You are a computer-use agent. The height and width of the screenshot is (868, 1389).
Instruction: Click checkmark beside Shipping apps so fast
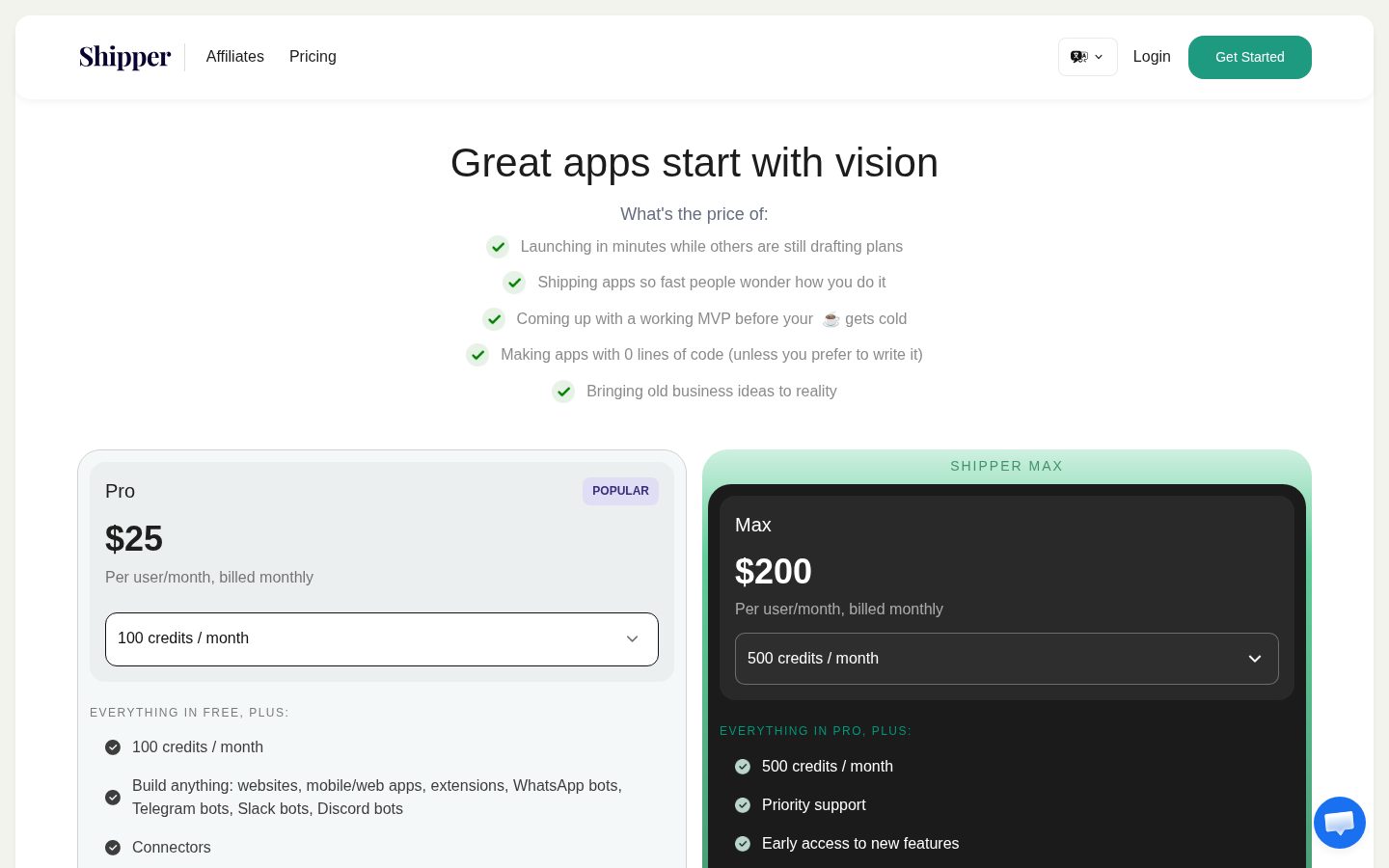pos(514,283)
